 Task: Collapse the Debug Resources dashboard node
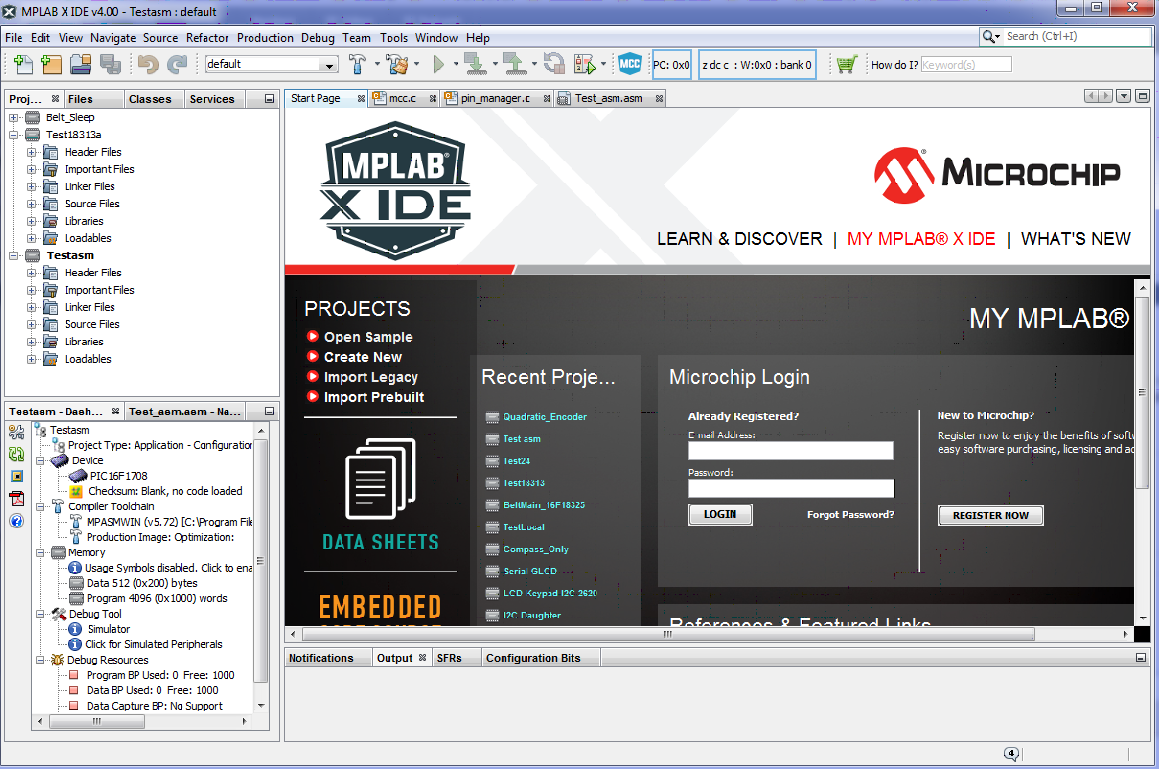coord(41,660)
